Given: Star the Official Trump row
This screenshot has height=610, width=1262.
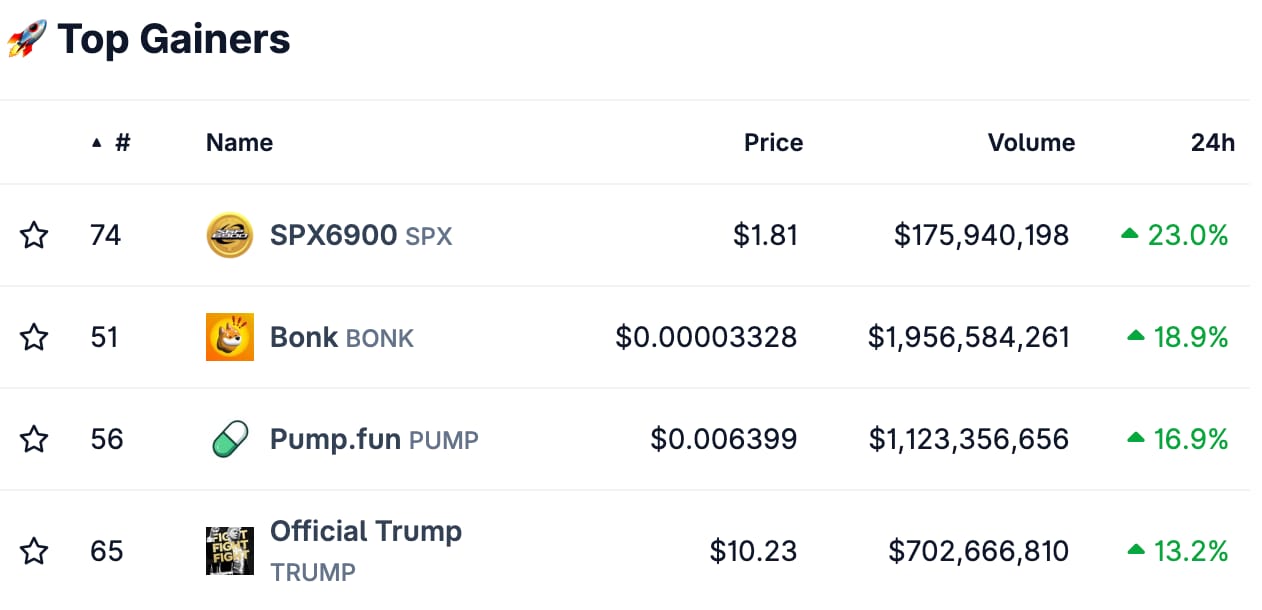Looking at the screenshot, I should (35, 551).
